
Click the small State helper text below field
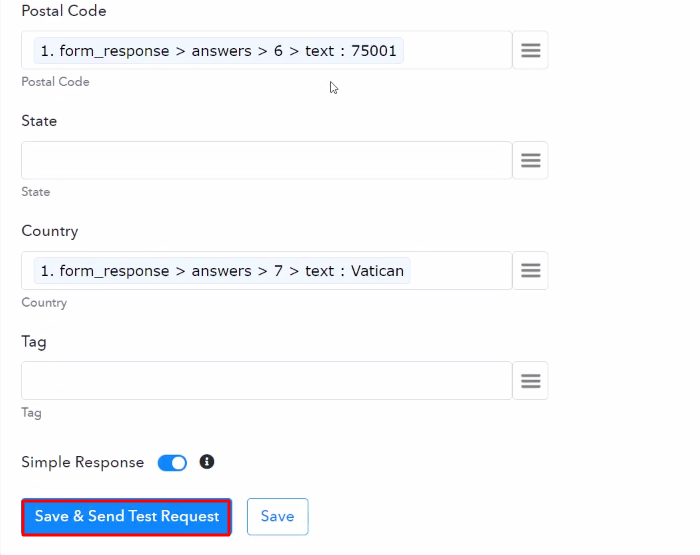pos(36,192)
